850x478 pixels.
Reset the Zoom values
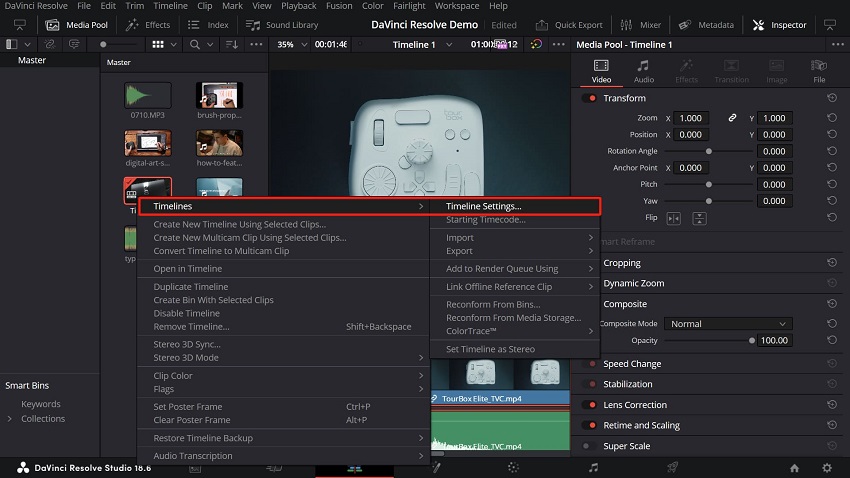click(x=832, y=118)
